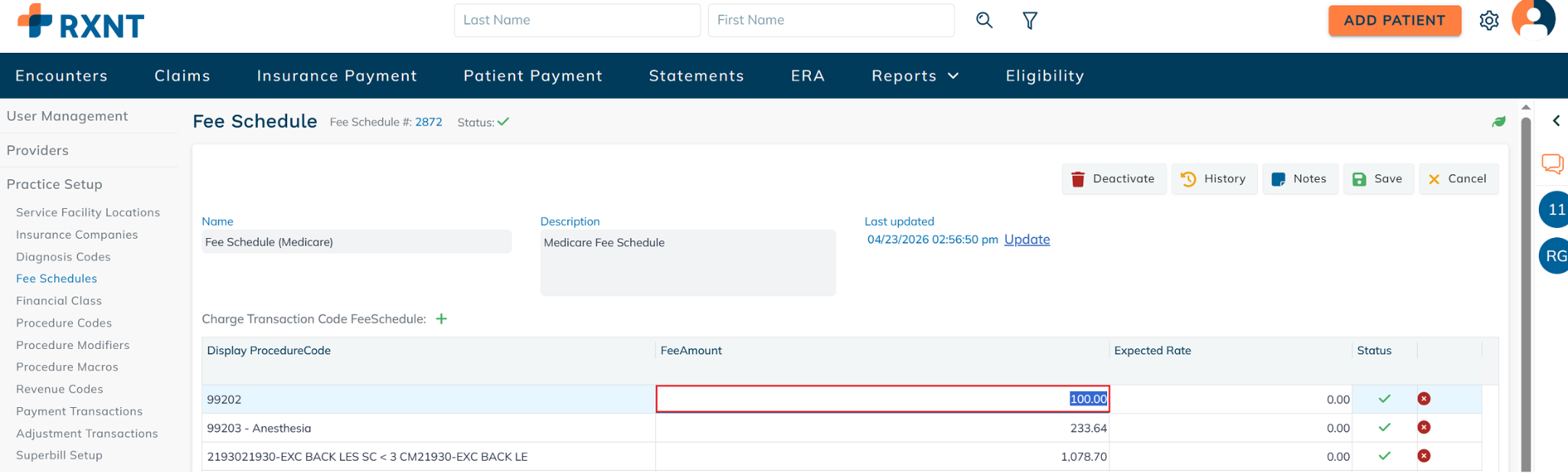
Task: Open the user profile avatar
Action: point(1533,19)
